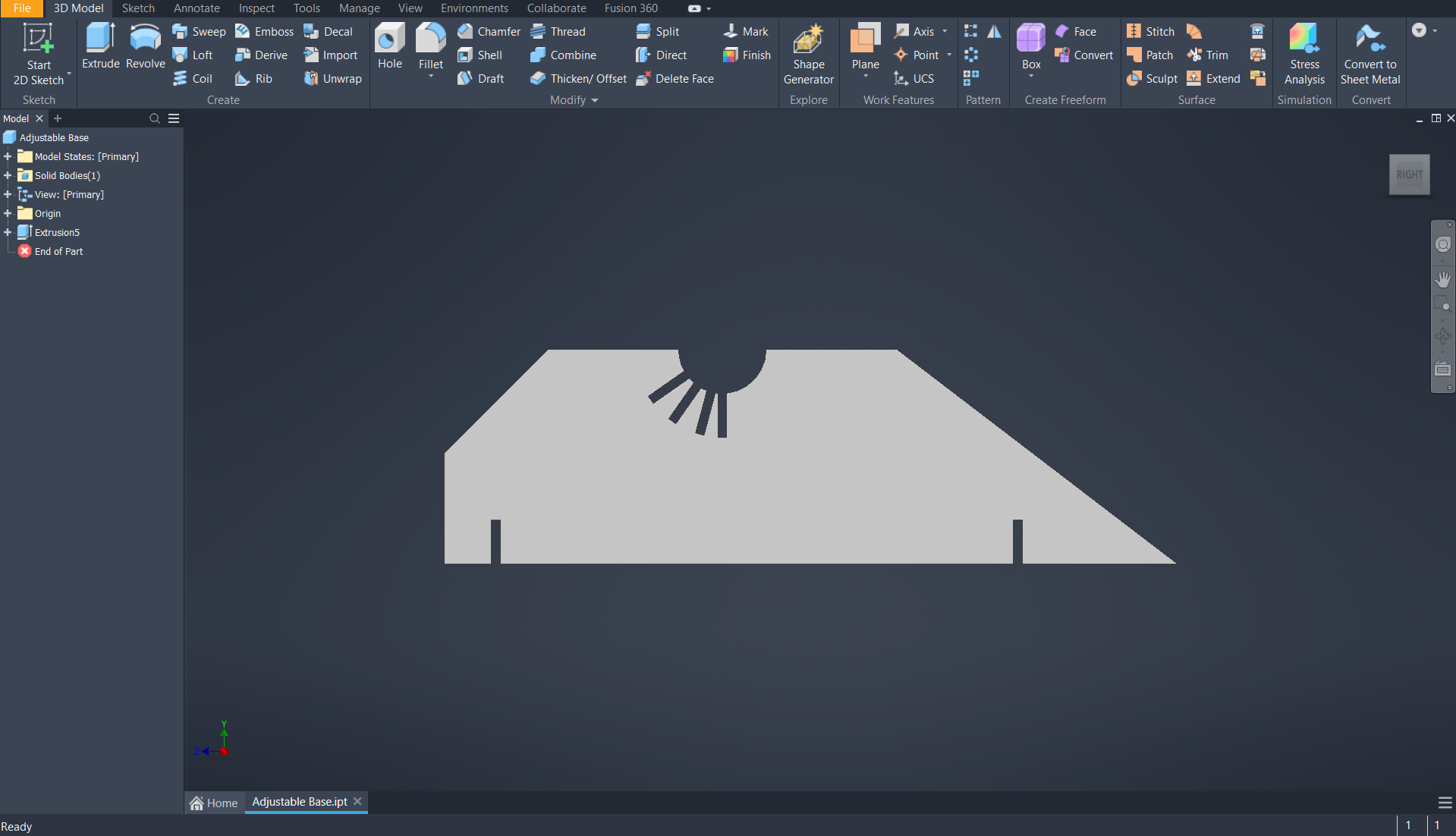This screenshot has width=1456, height=836.
Task: Open the Import command
Action: 331,55
